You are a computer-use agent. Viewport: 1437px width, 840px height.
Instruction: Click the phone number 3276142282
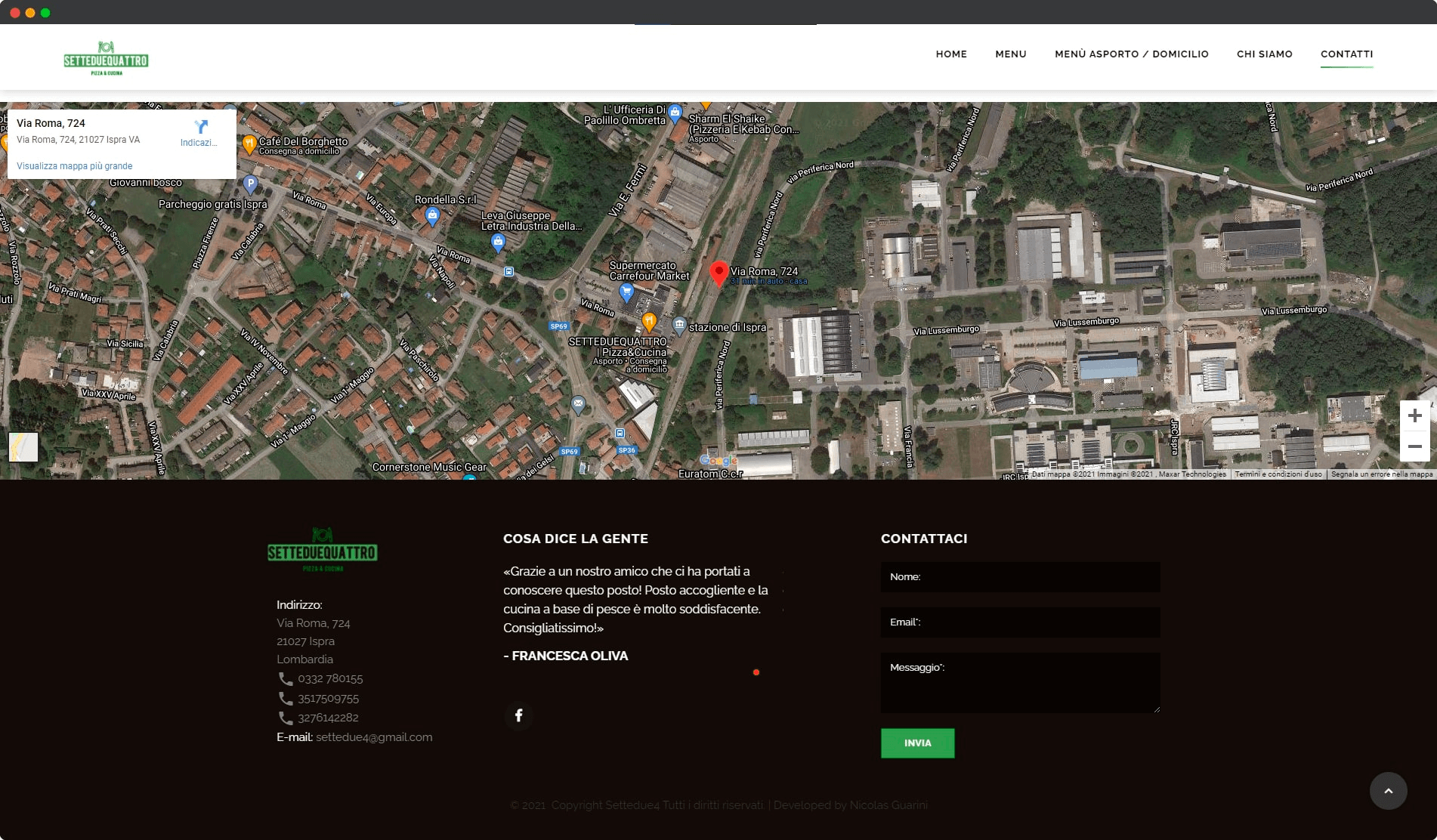(328, 718)
